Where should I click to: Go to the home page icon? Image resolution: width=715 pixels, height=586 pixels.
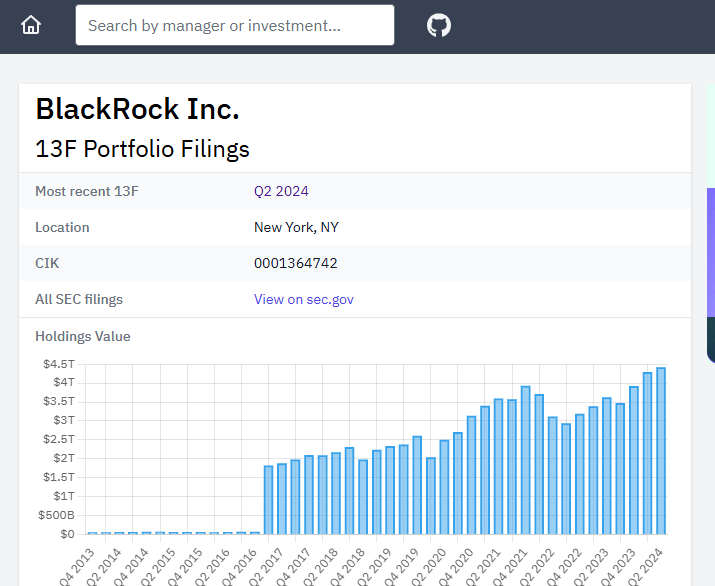[31, 25]
